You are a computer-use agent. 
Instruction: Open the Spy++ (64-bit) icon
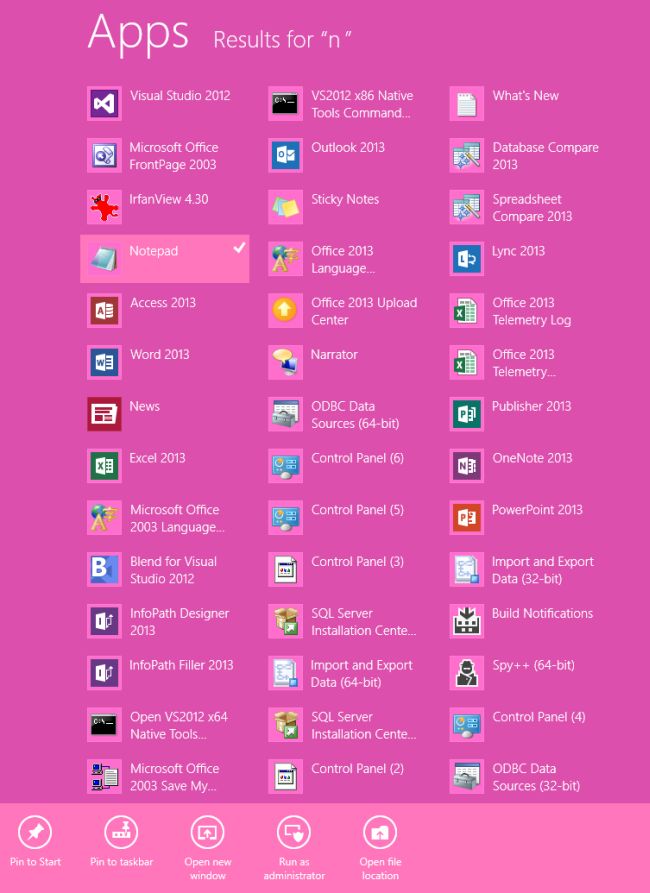[467, 673]
